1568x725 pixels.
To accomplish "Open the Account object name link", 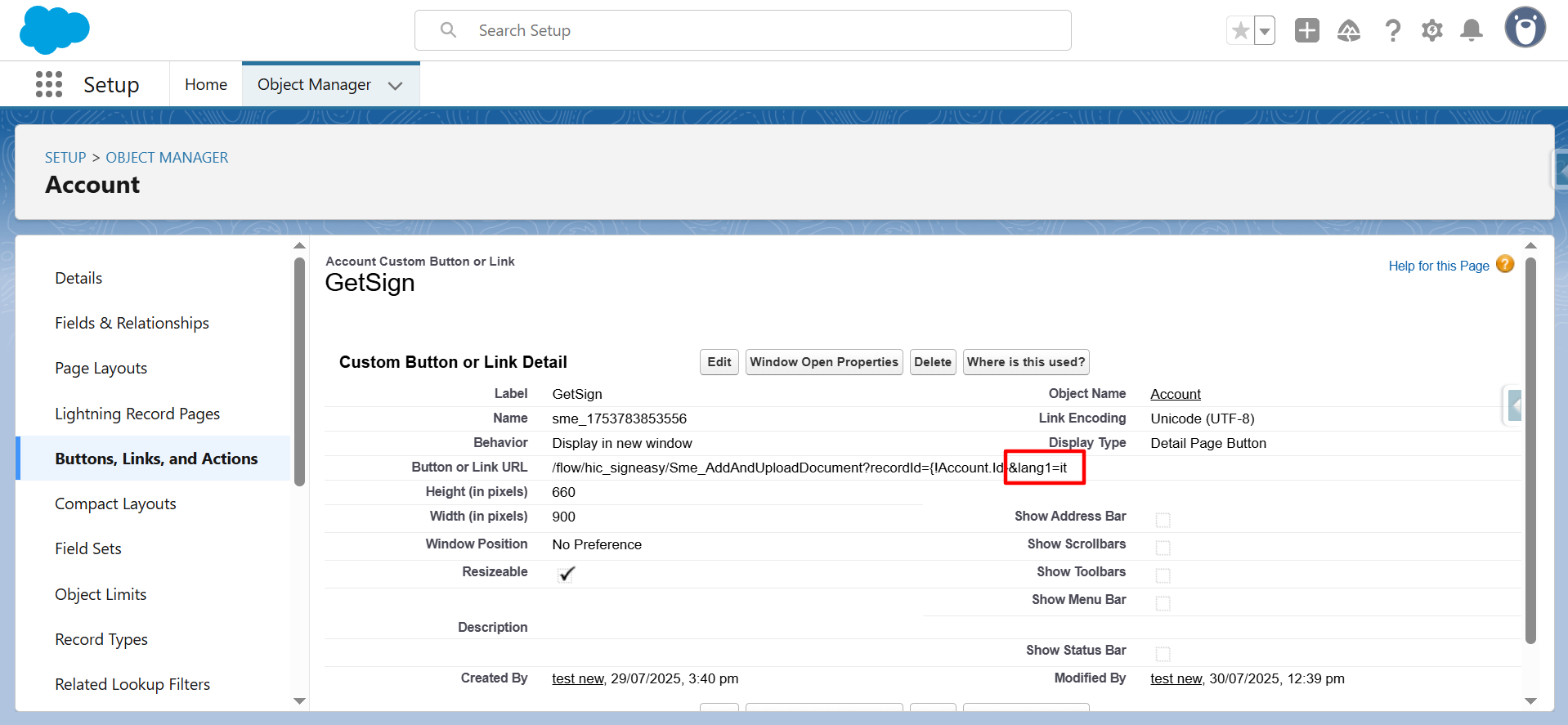I will tap(1176, 394).
